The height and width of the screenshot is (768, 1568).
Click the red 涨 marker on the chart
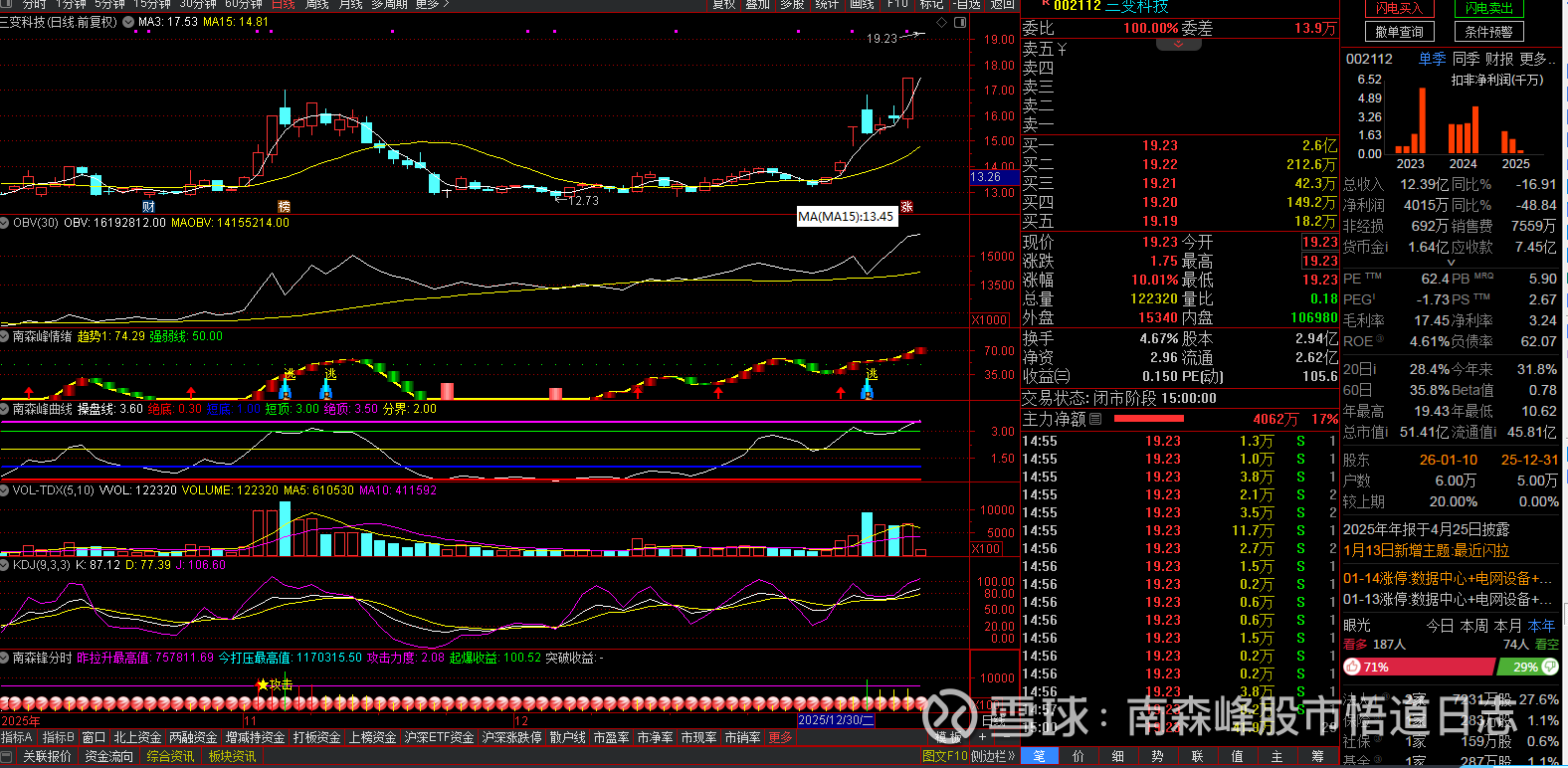click(906, 206)
